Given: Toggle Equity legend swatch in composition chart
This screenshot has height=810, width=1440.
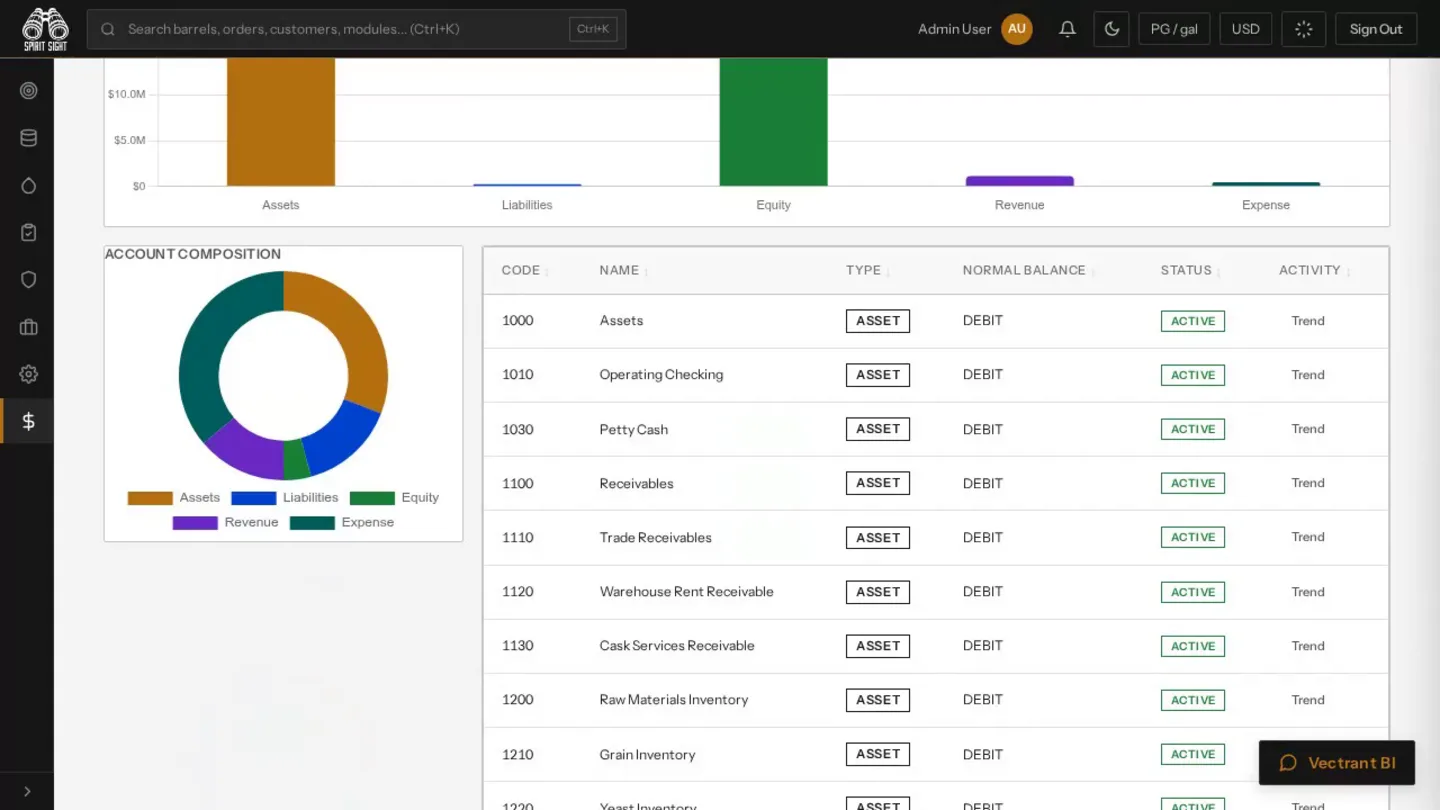Looking at the screenshot, I should (372, 498).
